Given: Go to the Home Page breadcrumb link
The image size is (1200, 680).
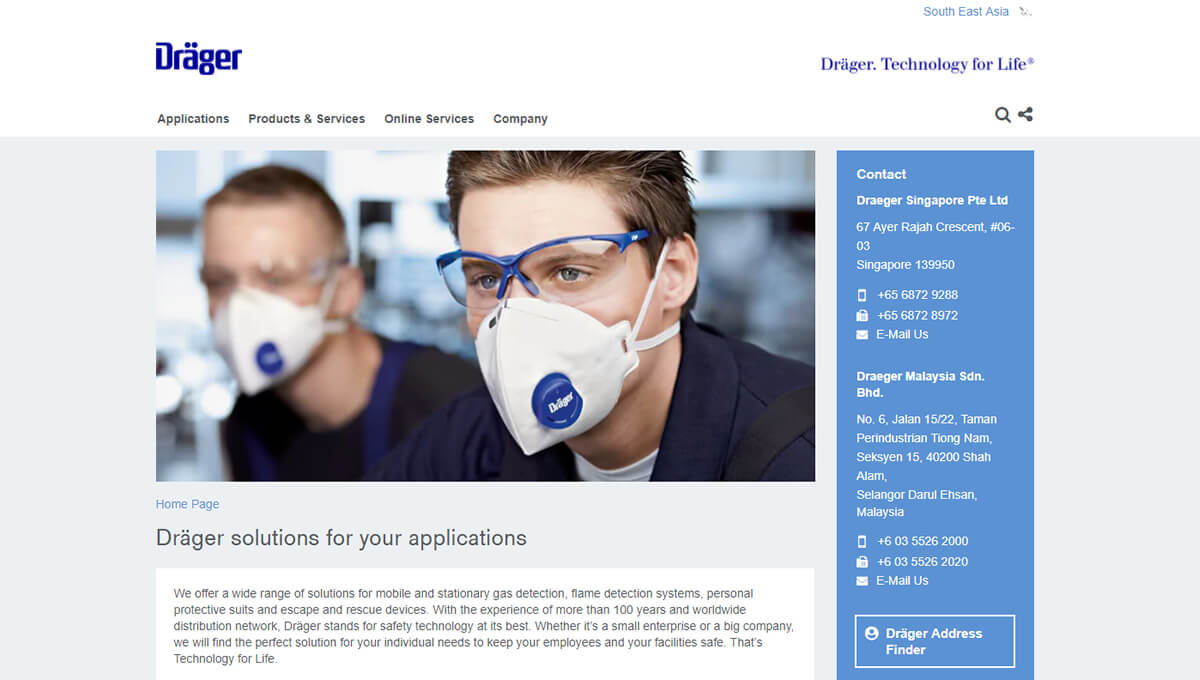Looking at the screenshot, I should (x=187, y=505).
